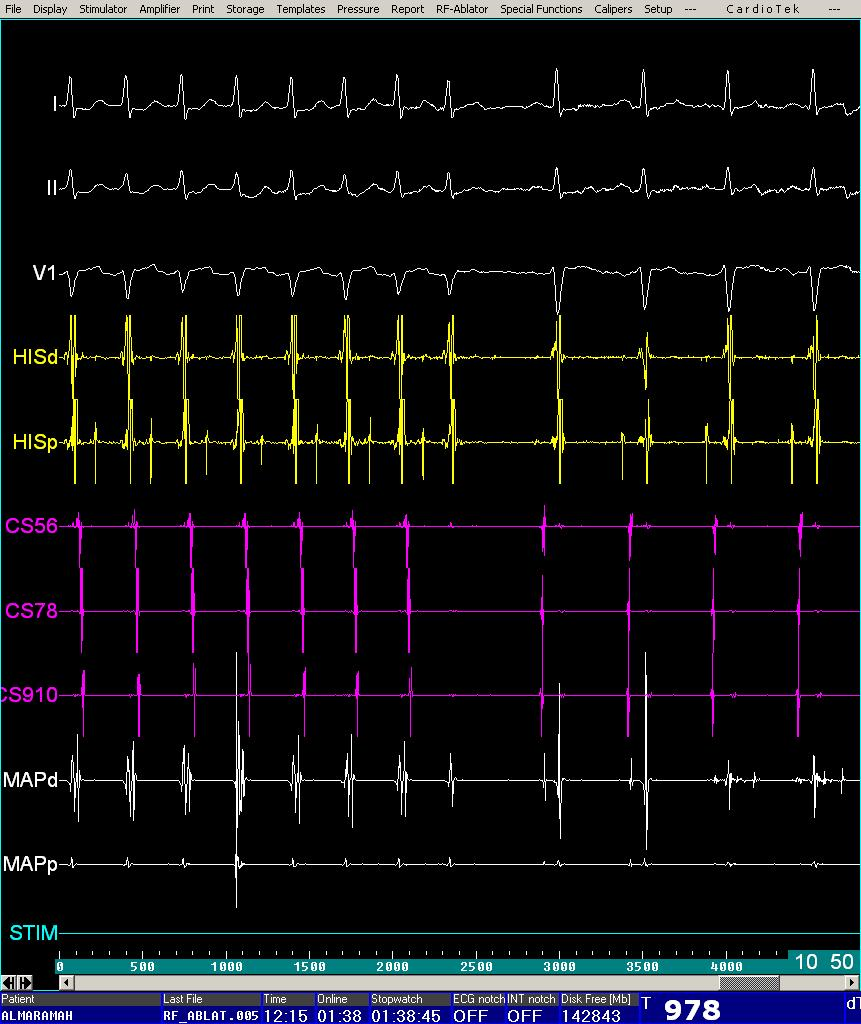Click the last file RF_ABLAT.005

tap(211, 1016)
